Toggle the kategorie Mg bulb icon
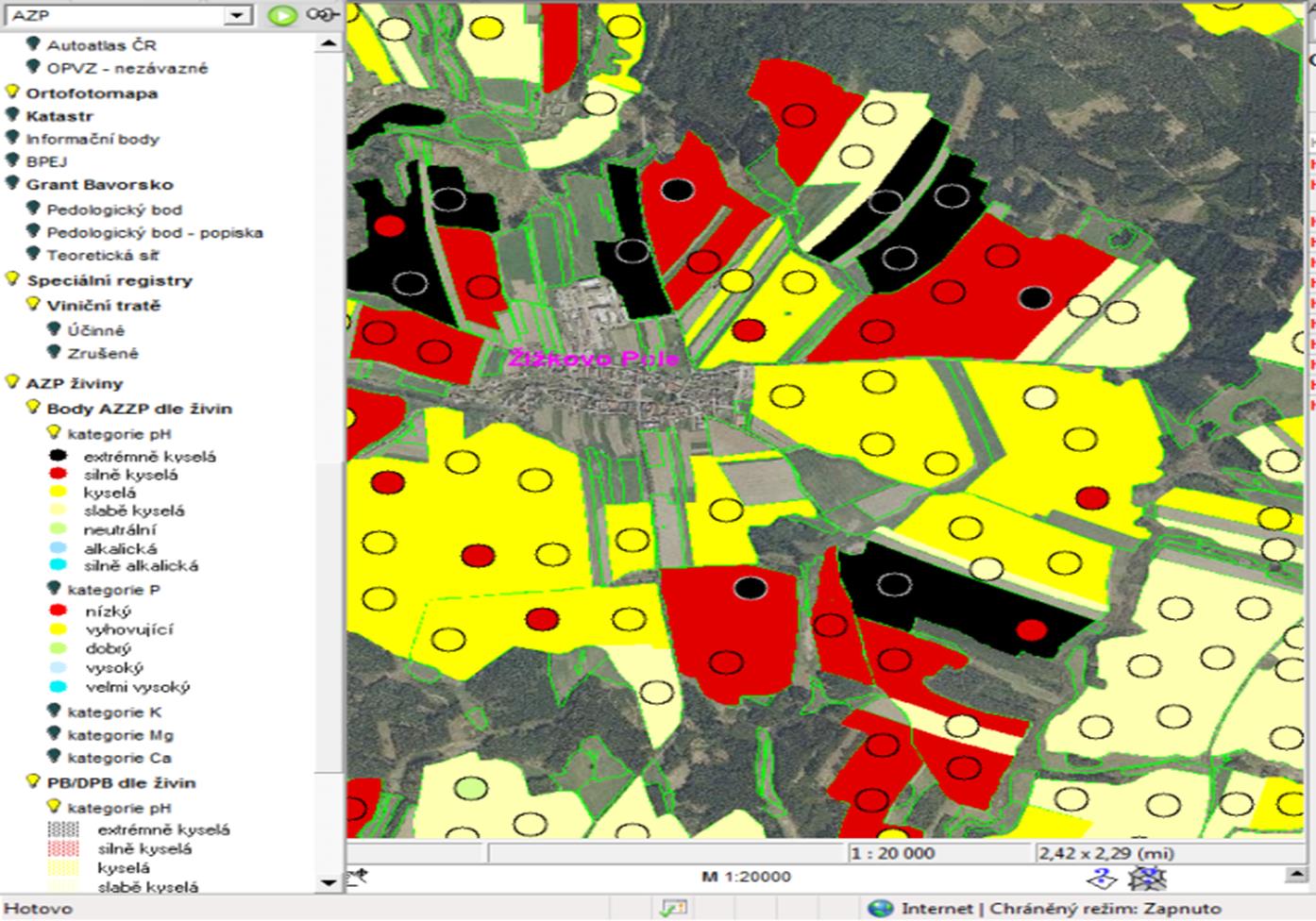This screenshot has width=1316, height=921. pyautogui.click(x=54, y=734)
